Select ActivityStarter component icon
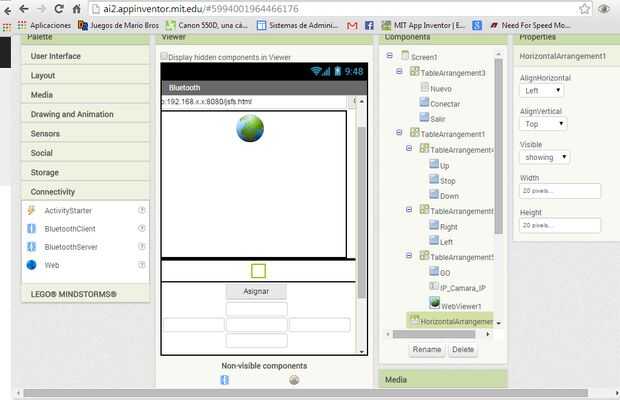 pos(31,211)
